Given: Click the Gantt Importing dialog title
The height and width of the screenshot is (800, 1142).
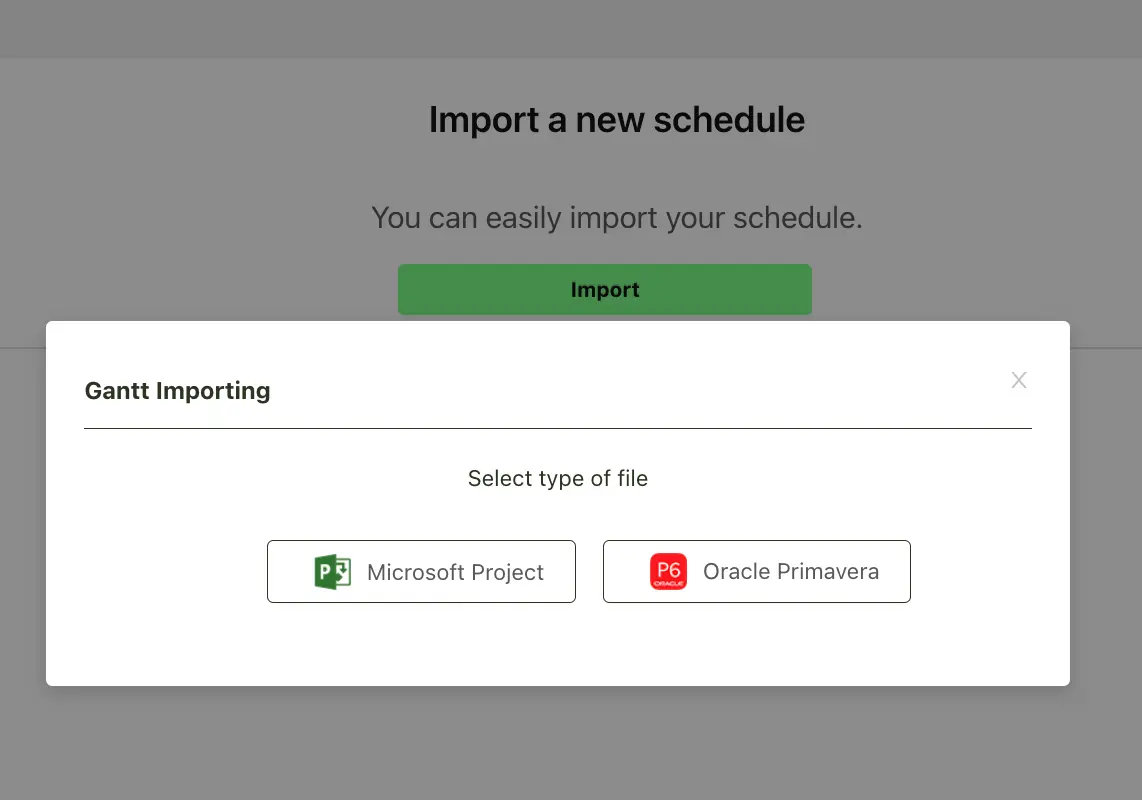Looking at the screenshot, I should click(x=178, y=391).
